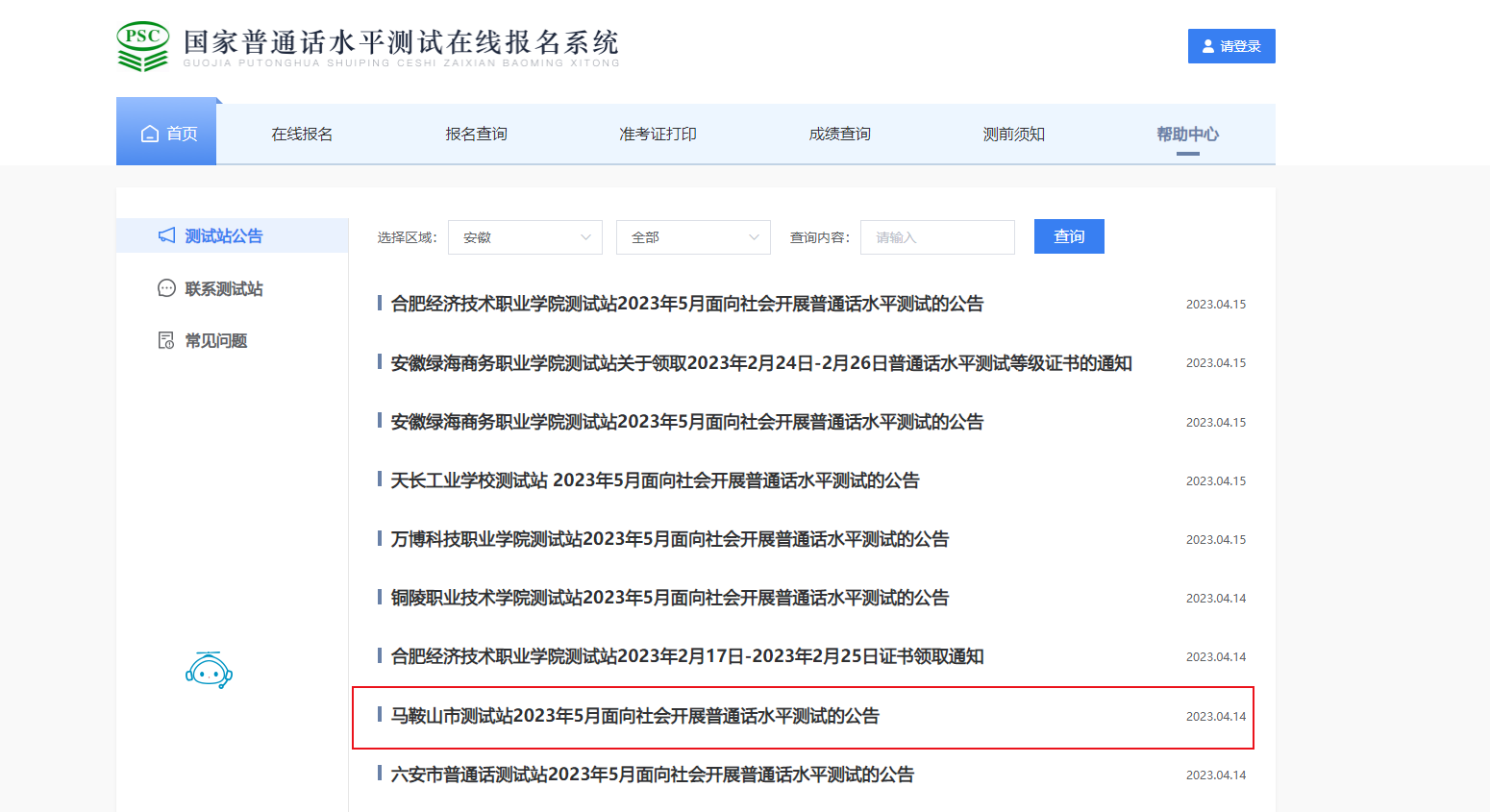
Task: Click the megaphone icon beside 测试站公告
Action: 166,235
